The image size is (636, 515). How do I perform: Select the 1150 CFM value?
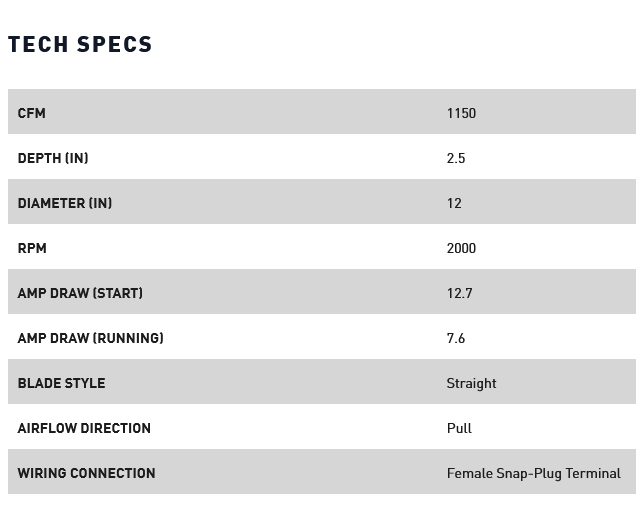pyautogui.click(x=461, y=113)
